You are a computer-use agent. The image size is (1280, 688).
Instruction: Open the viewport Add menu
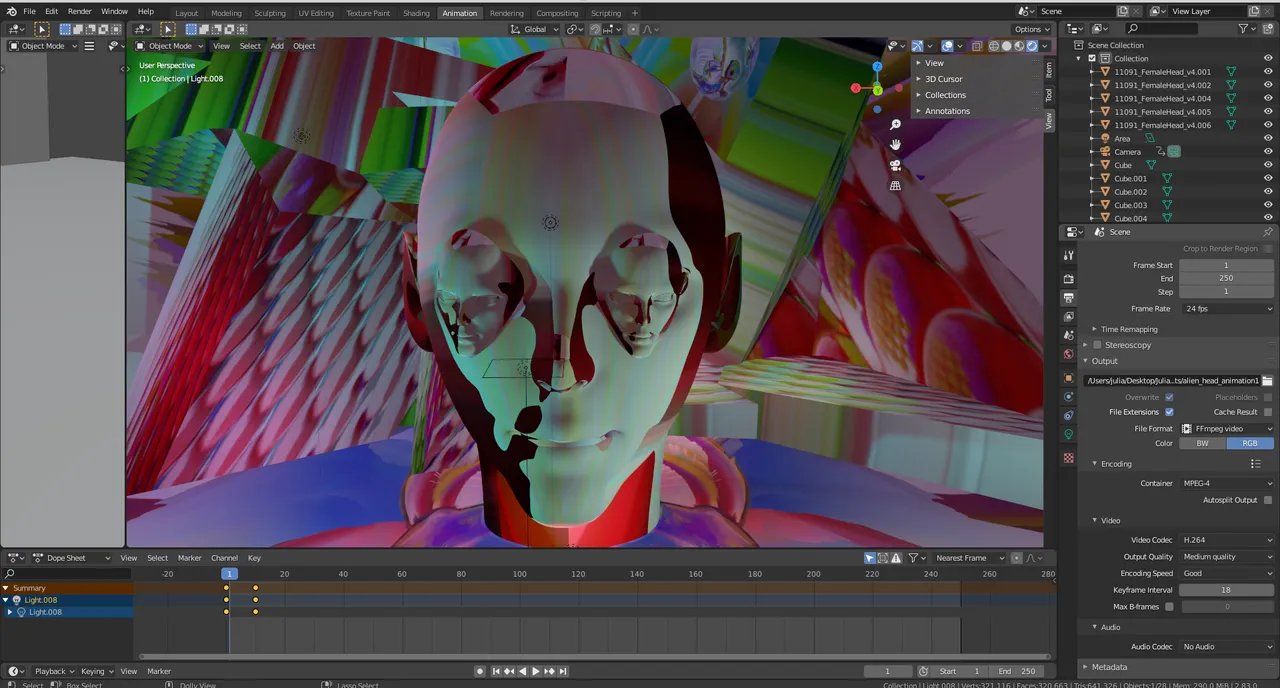click(x=277, y=46)
